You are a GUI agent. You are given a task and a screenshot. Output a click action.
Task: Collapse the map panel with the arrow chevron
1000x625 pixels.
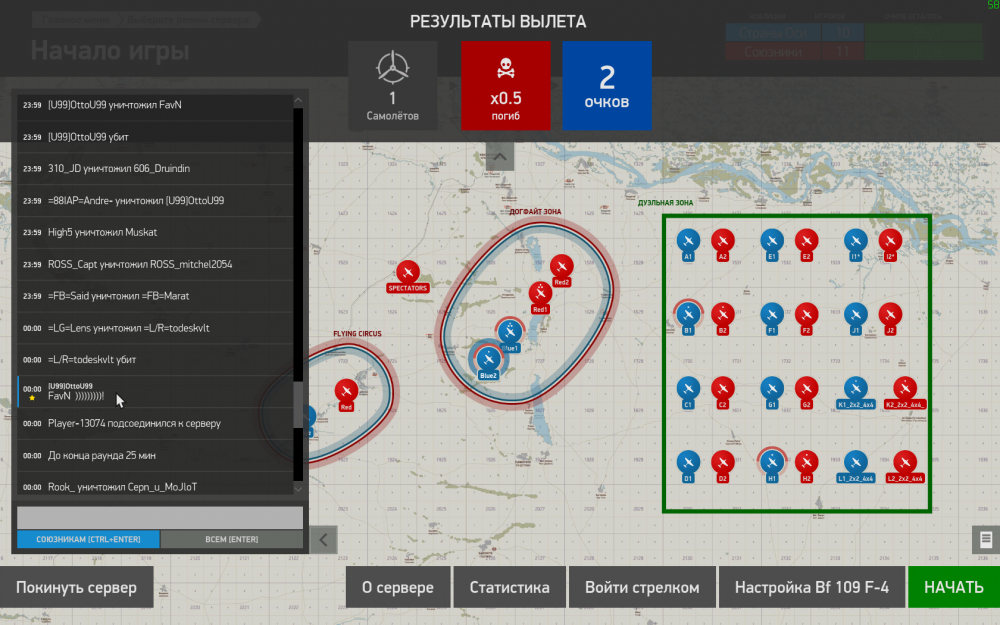point(499,155)
